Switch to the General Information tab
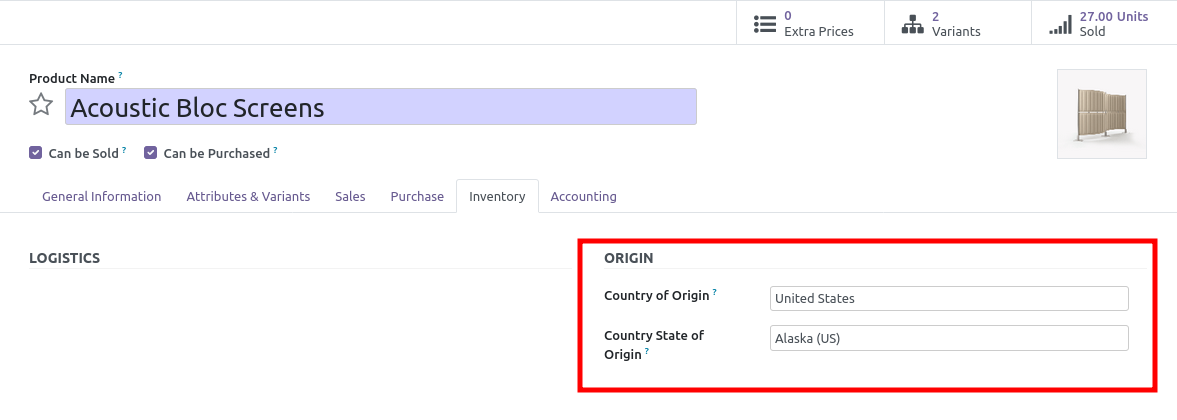 pos(101,196)
